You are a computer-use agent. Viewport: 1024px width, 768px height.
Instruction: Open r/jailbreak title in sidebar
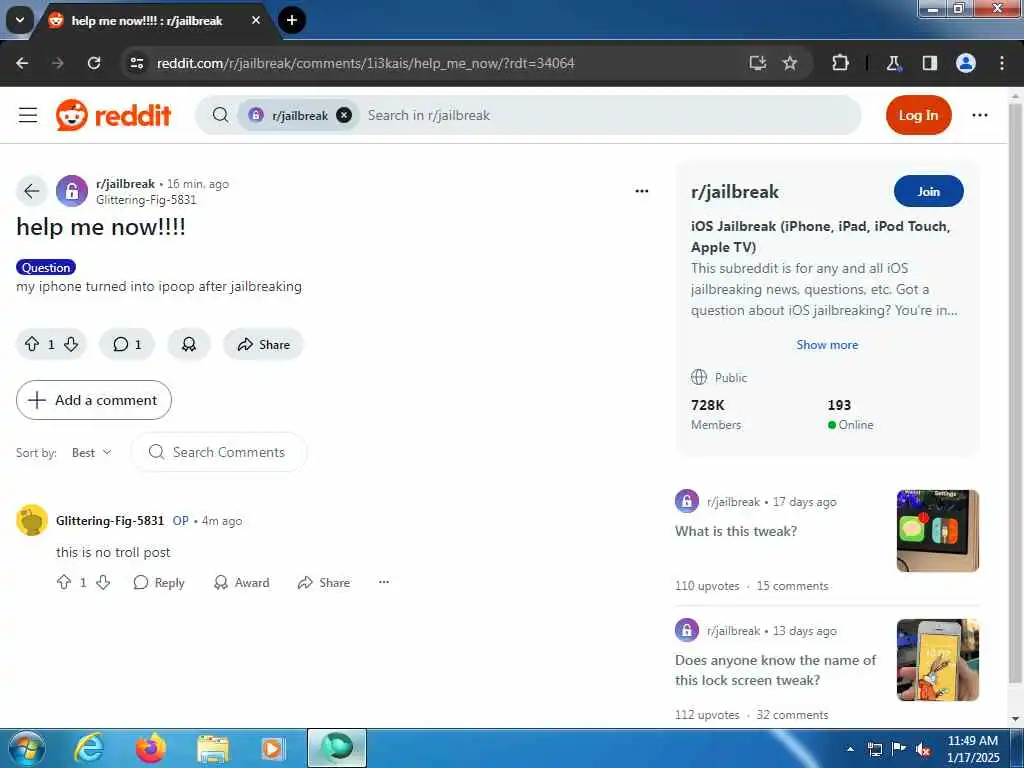[x=735, y=192]
